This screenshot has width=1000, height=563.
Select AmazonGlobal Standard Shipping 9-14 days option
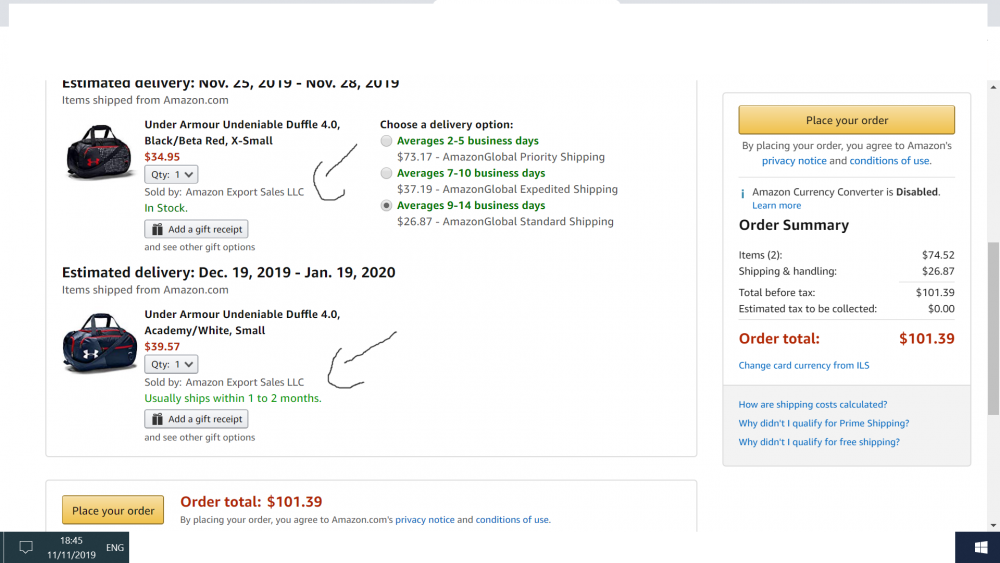click(x=386, y=206)
